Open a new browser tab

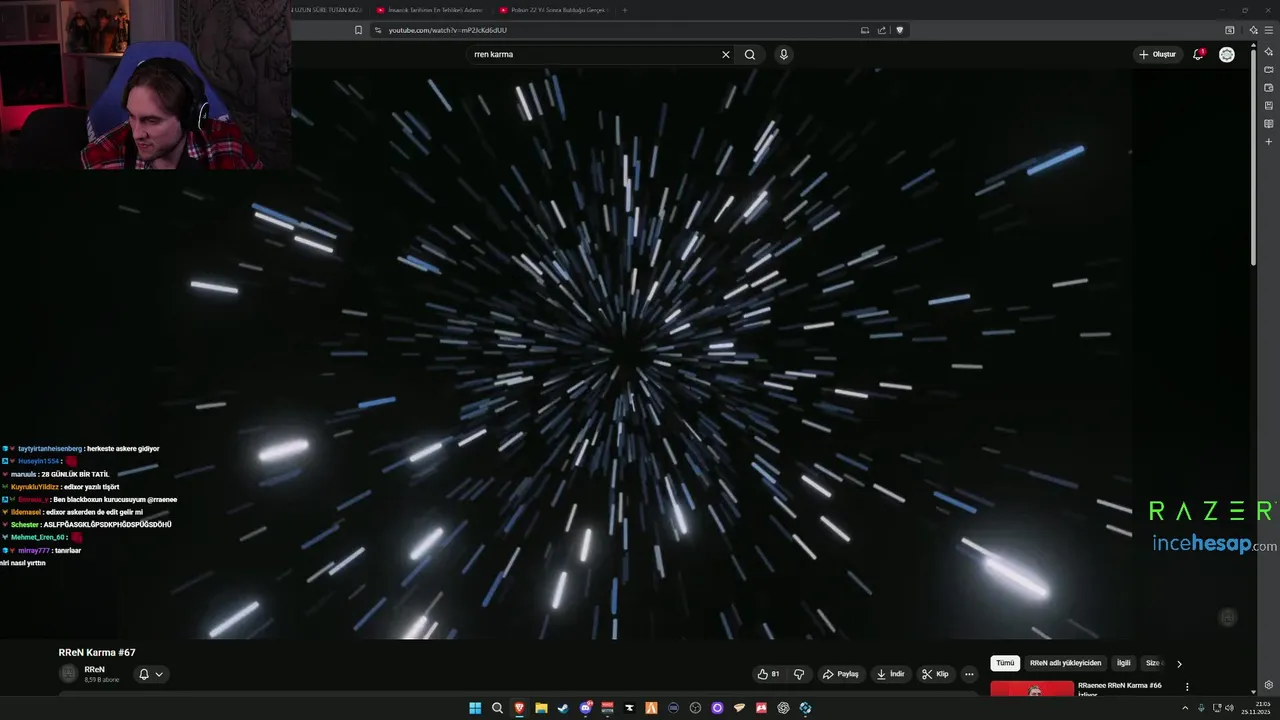click(625, 10)
